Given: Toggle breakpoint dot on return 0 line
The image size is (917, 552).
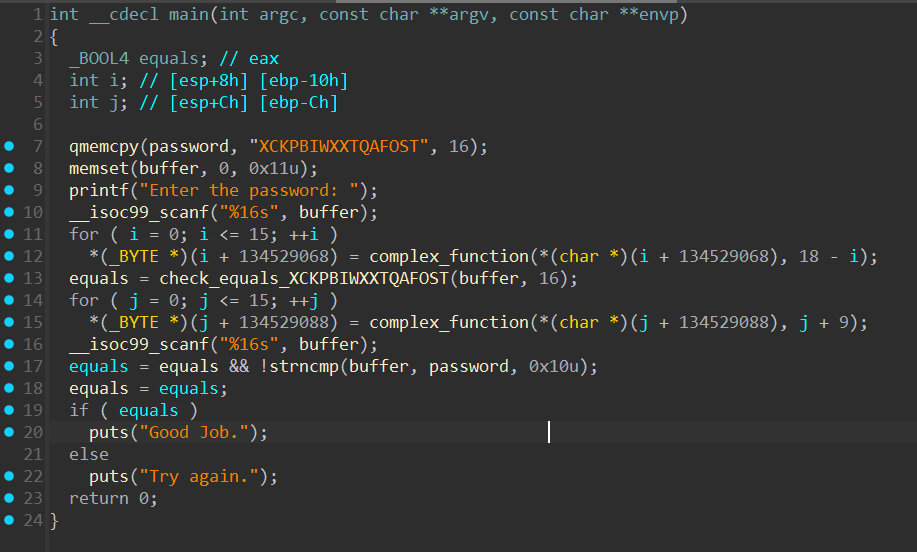Looking at the screenshot, I should [x=9, y=498].
